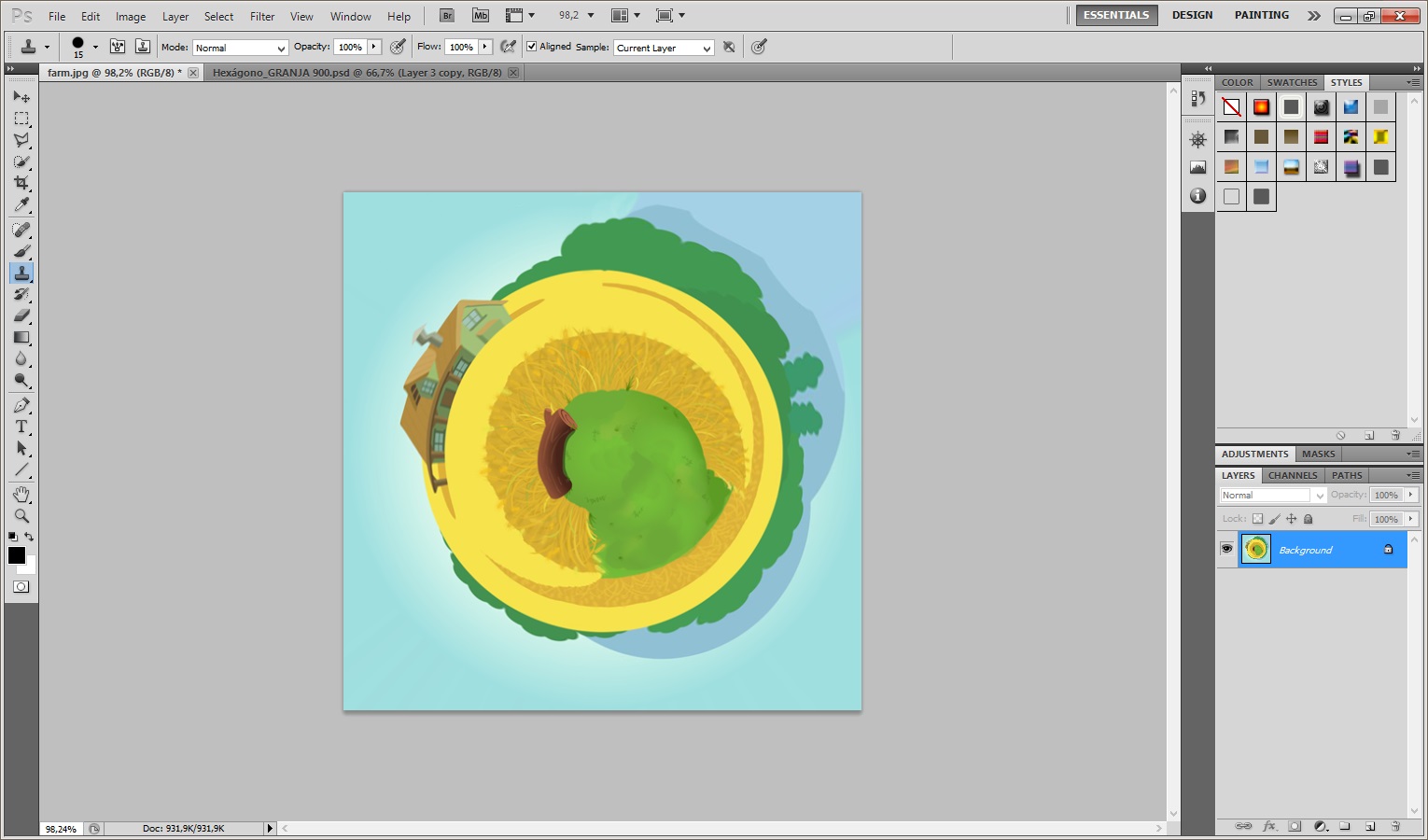Select the Pen tool

[21, 405]
